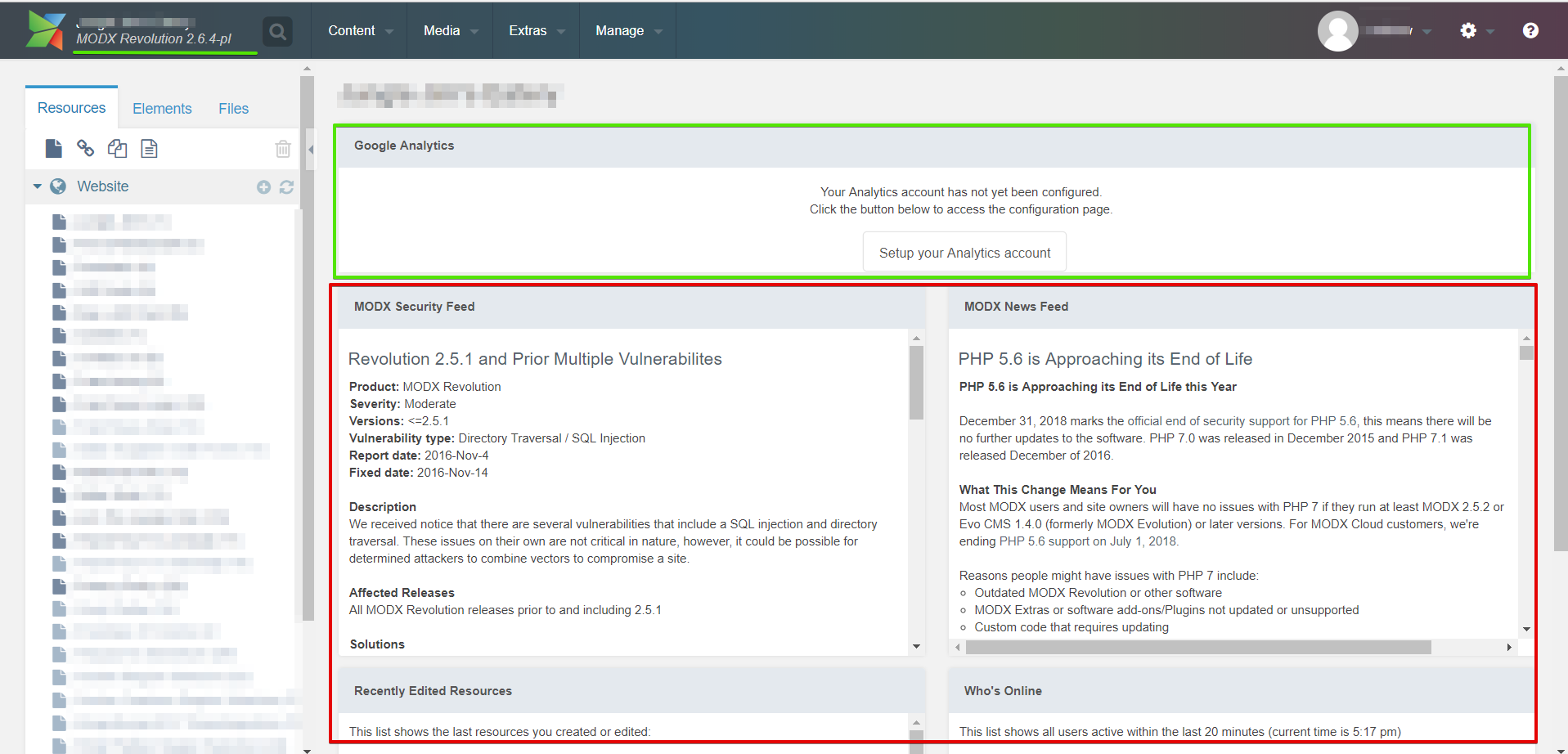This screenshot has width=1568, height=754.
Task: Open the help question mark icon
Action: click(1530, 30)
